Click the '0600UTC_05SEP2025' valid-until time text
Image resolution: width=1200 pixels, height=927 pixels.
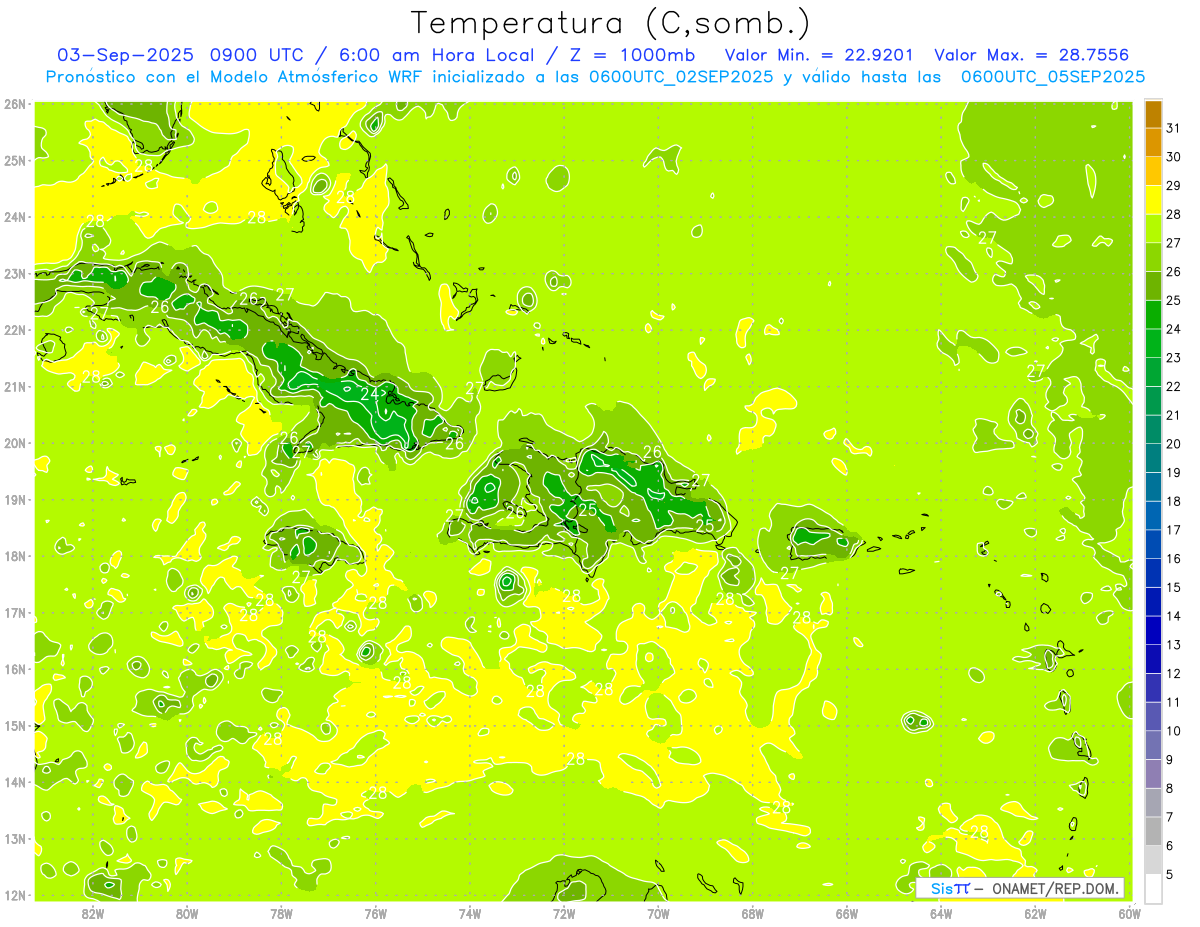pyautogui.click(x=1053, y=76)
